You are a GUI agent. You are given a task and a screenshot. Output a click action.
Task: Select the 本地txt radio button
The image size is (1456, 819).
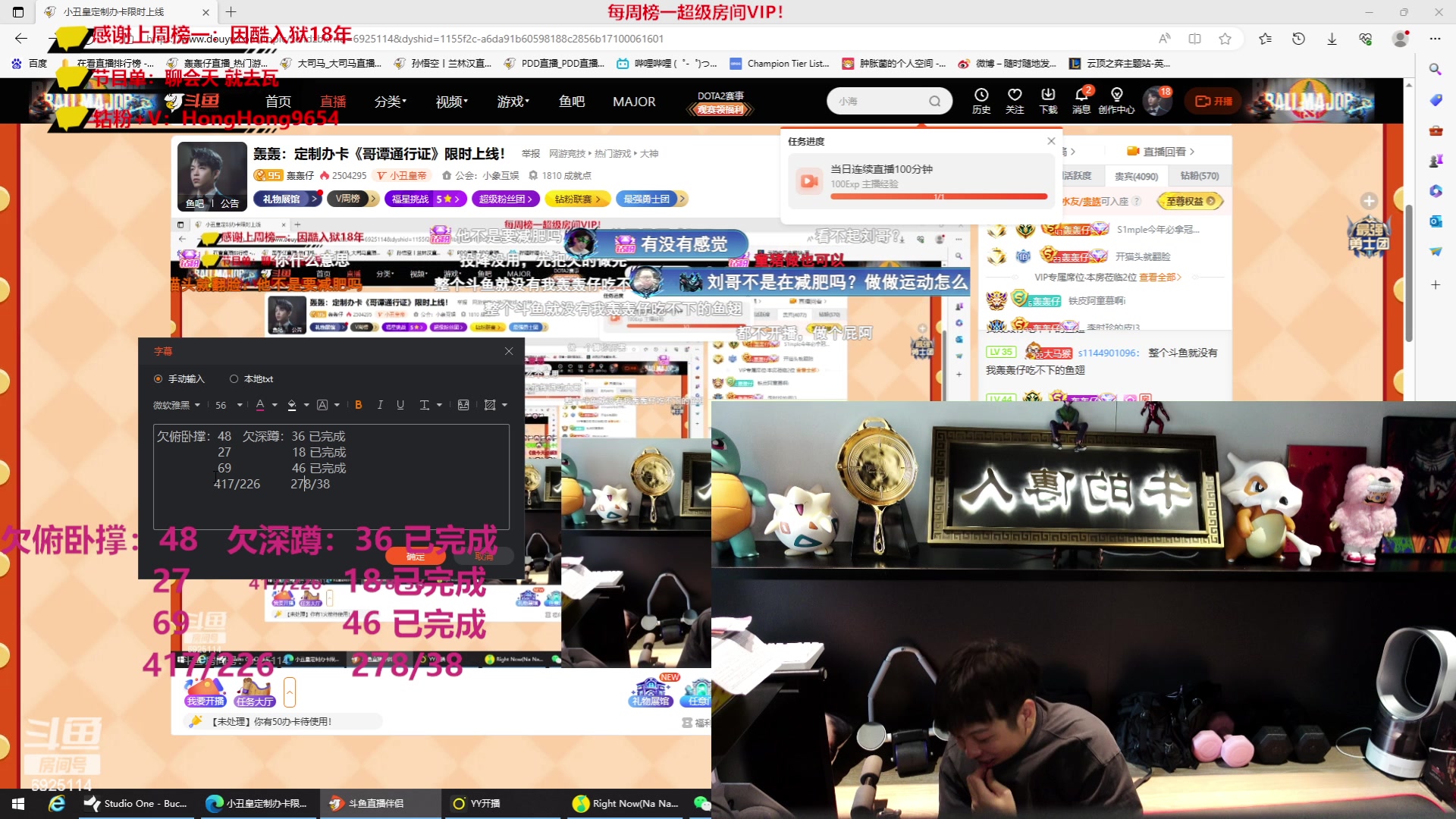(x=234, y=379)
